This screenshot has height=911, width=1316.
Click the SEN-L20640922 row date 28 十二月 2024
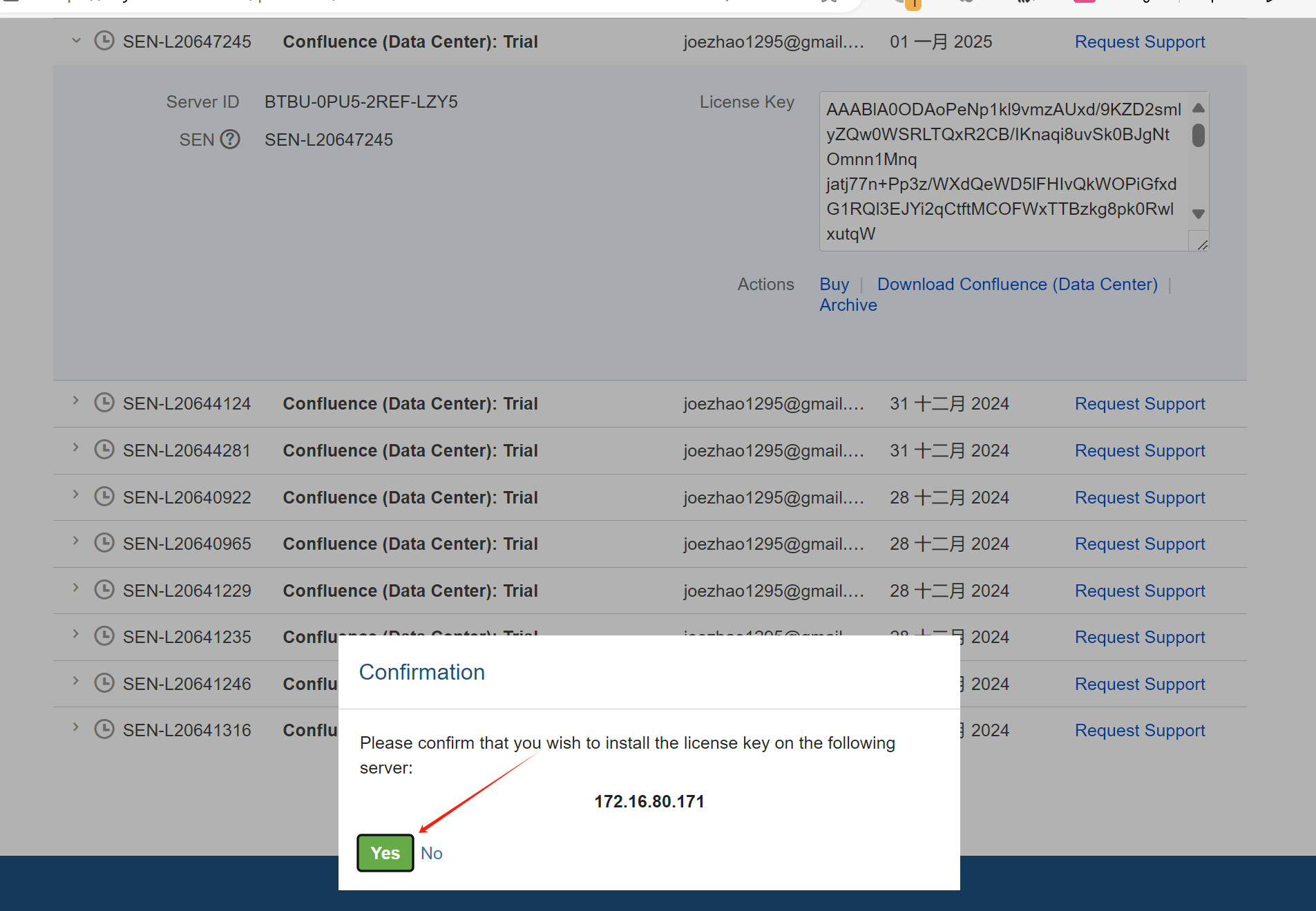coord(950,498)
